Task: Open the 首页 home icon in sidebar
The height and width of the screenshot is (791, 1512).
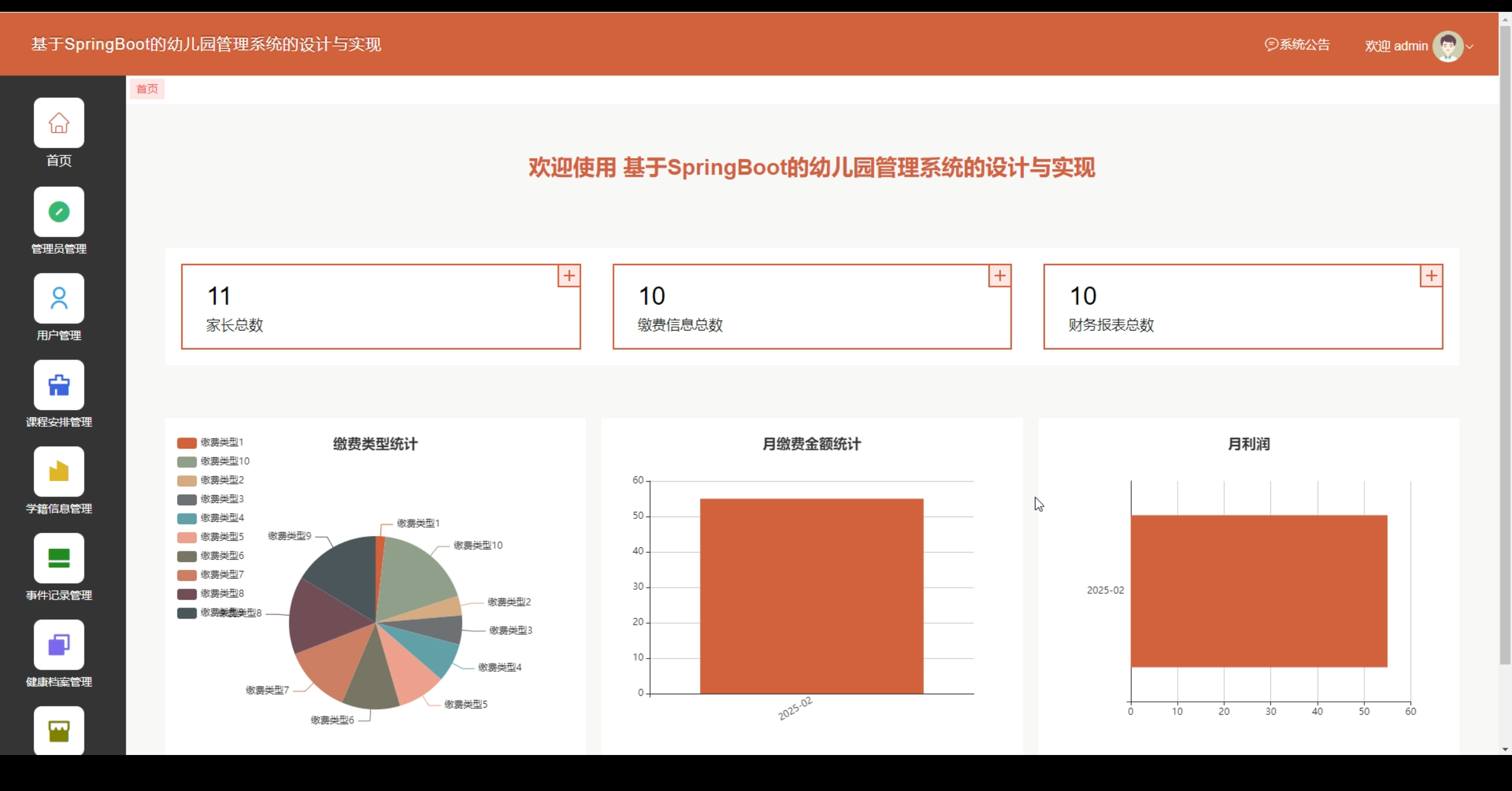Action: coord(59,123)
